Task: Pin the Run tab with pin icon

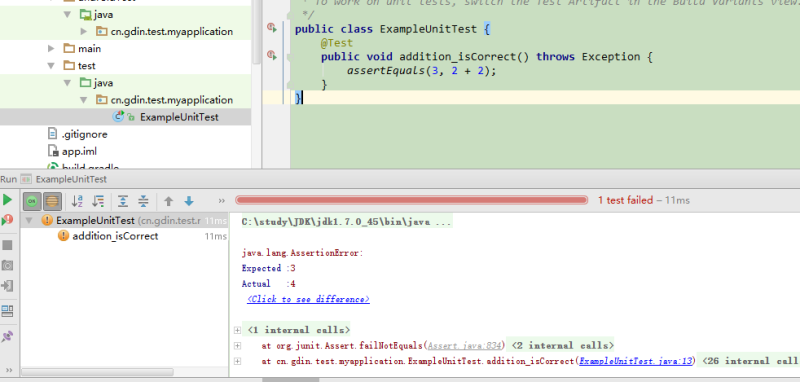Action: click(x=7, y=337)
